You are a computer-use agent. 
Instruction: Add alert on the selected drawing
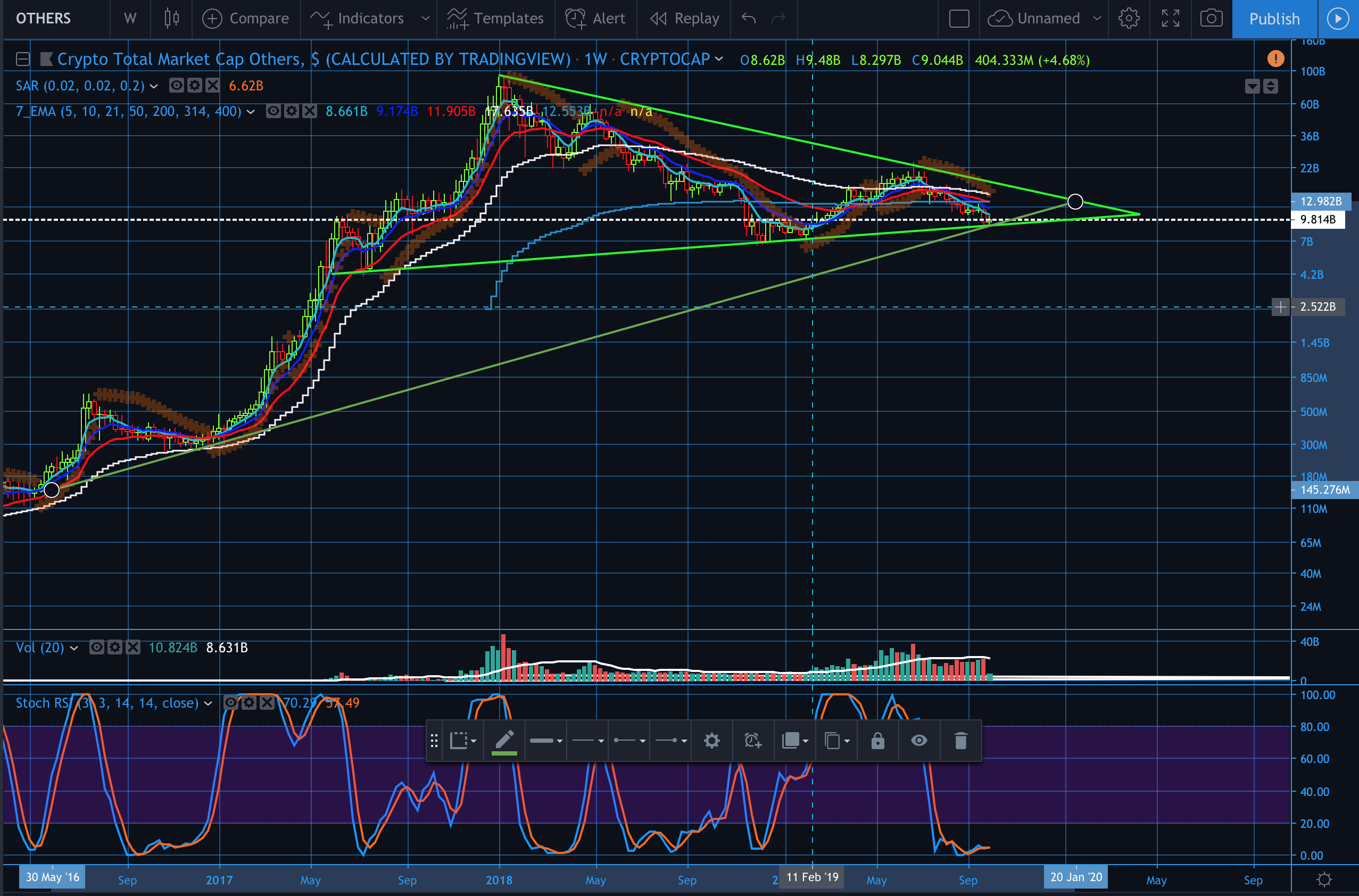(x=752, y=741)
